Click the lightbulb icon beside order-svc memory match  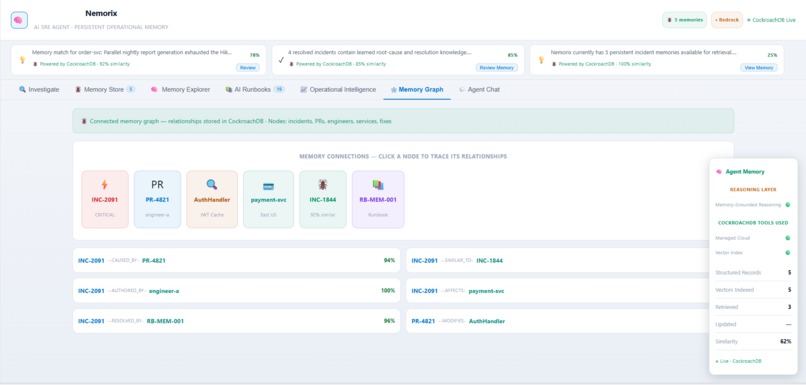click(22, 60)
